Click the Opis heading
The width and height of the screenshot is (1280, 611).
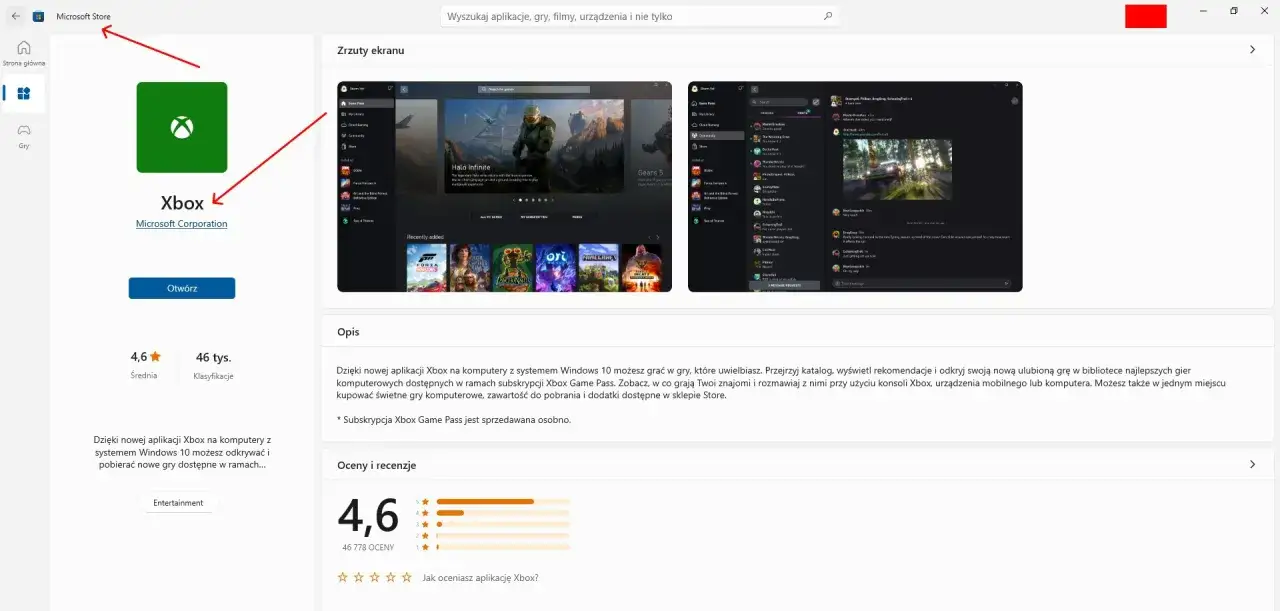pyautogui.click(x=348, y=332)
